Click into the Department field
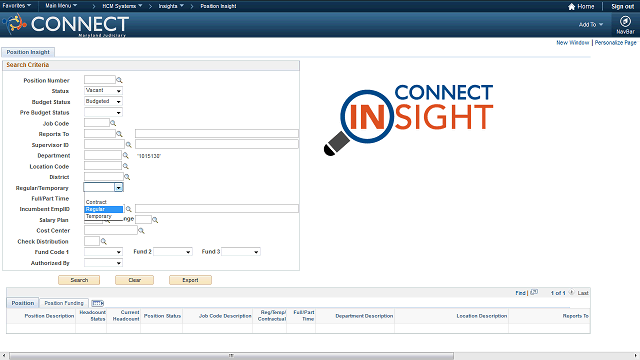 tap(103, 155)
